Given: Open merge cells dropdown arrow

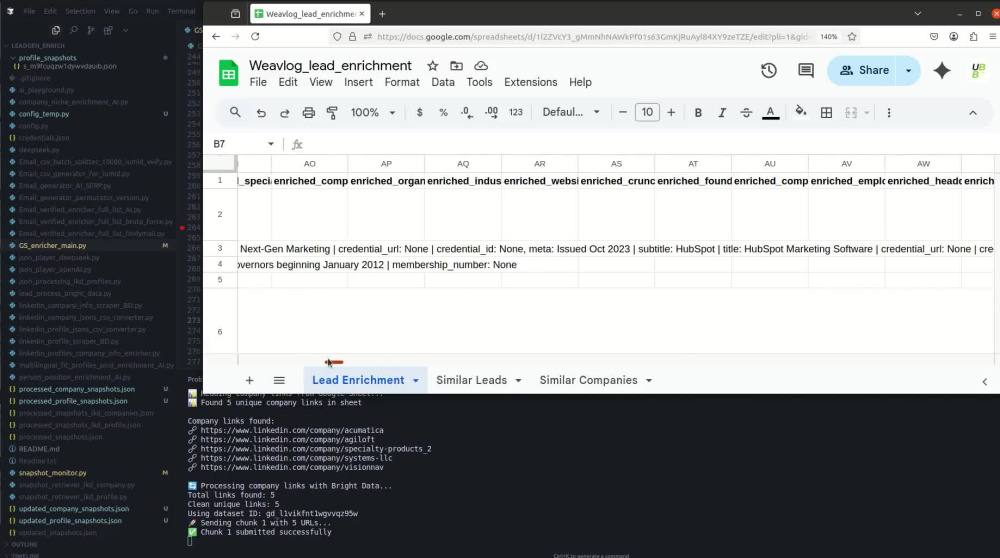Looking at the screenshot, I should pyautogui.click(x=867, y=113).
